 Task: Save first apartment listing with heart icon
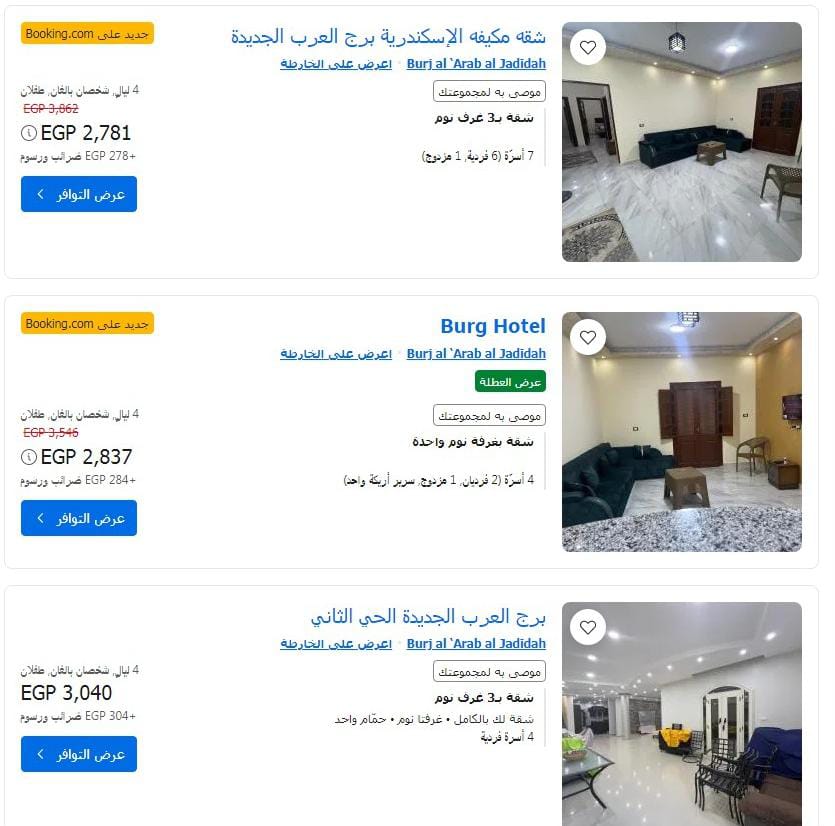click(587, 47)
